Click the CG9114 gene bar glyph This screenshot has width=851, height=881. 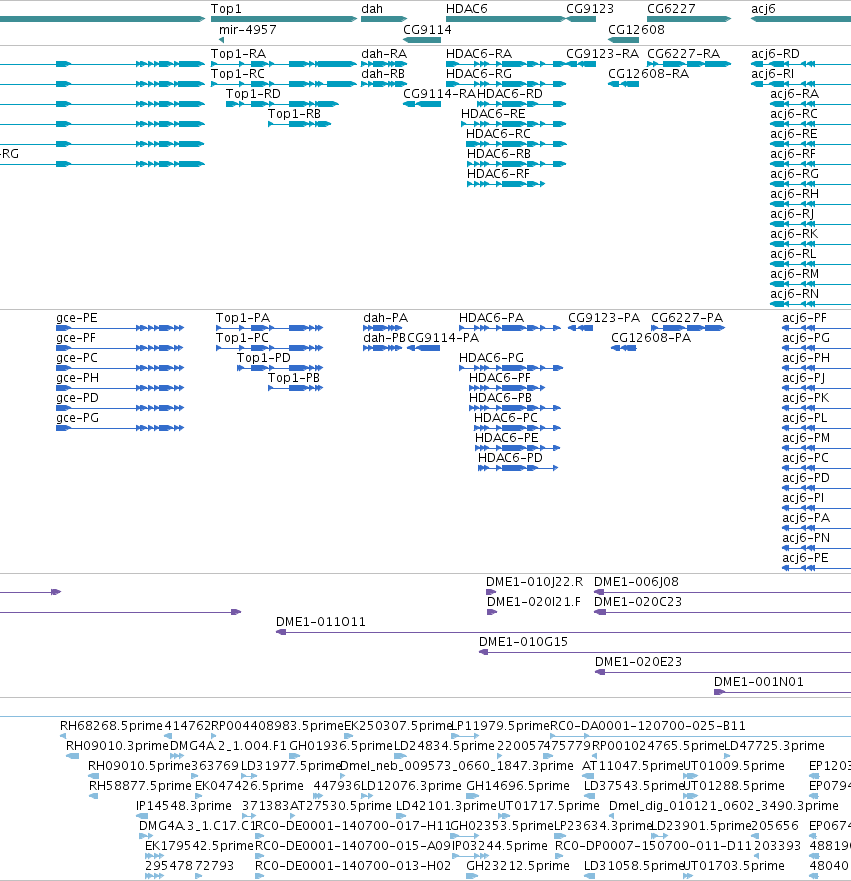(x=422, y=40)
